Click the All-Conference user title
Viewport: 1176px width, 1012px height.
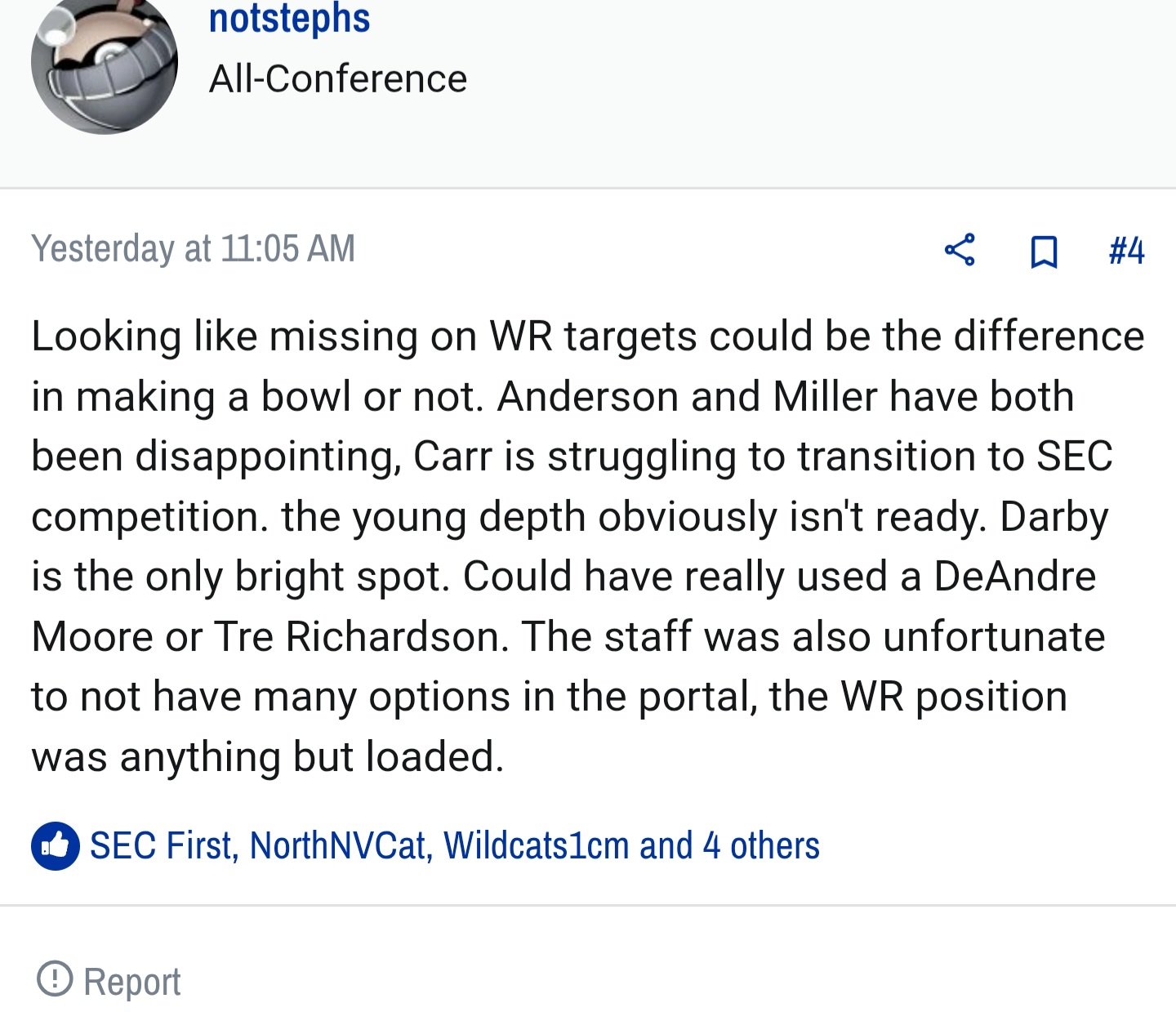pos(338,79)
